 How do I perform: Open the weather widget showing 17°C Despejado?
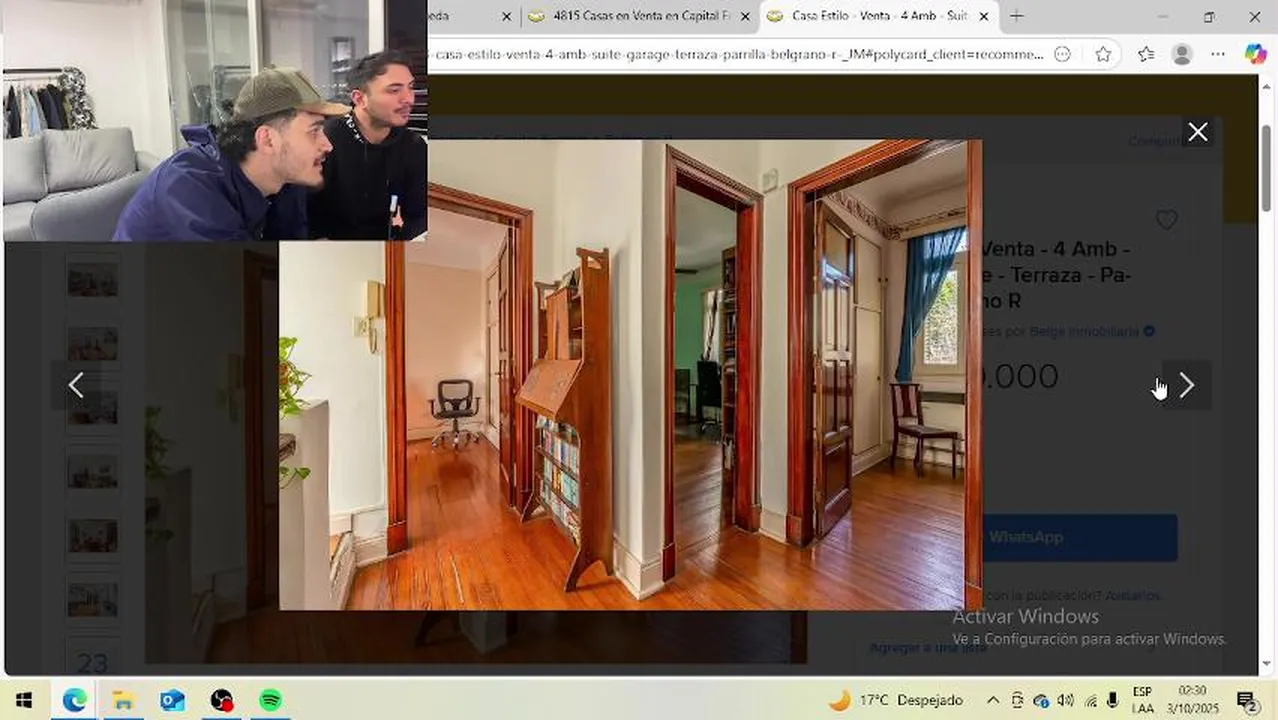896,700
